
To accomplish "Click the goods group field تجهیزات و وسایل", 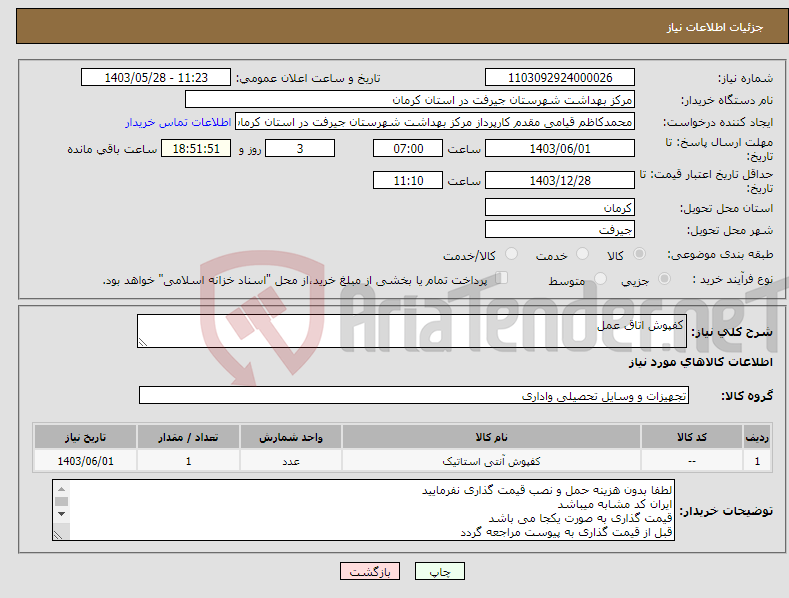I will click(x=414, y=396).
